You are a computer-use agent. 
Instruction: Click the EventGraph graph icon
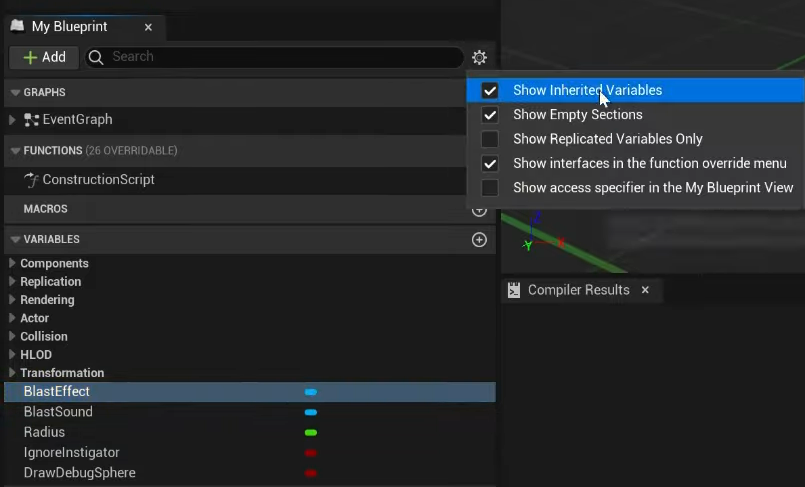[31, 120]
